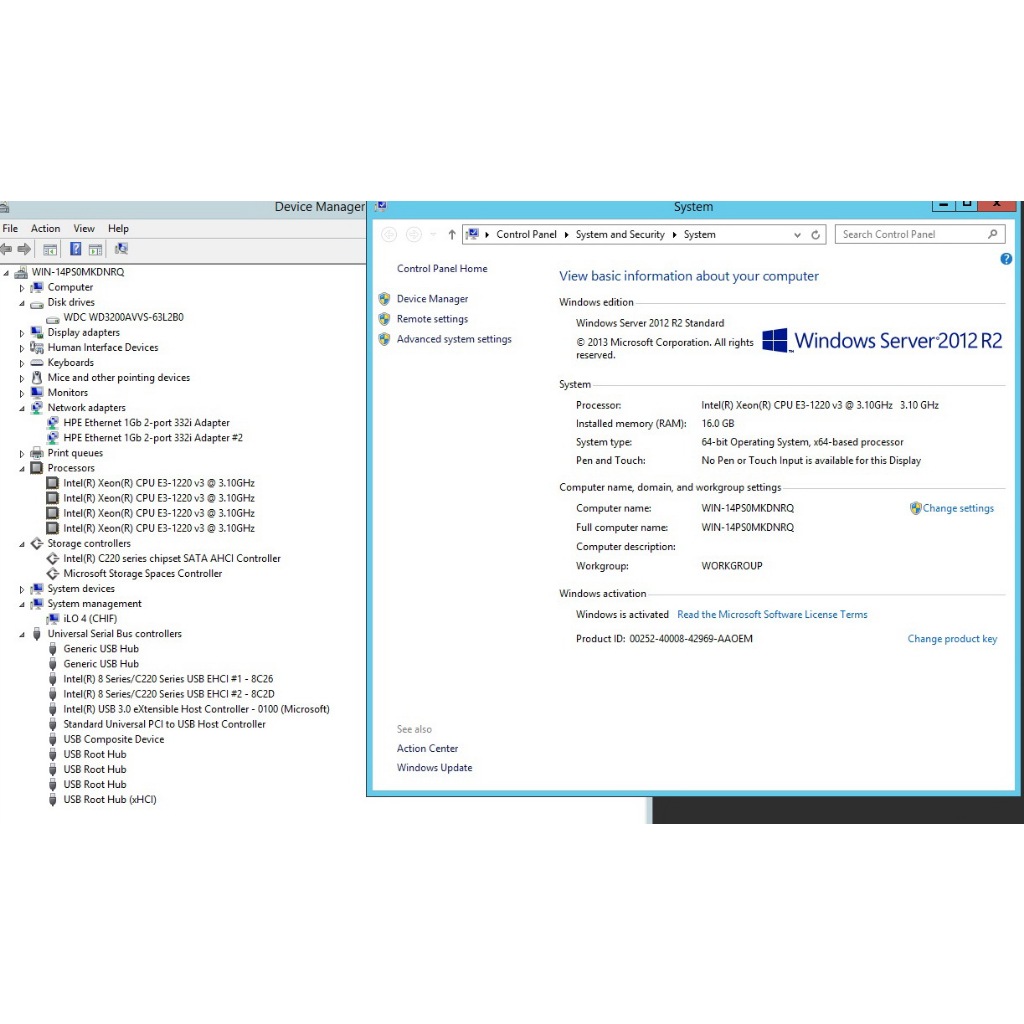Click System window Back navigation arrow
The width and height of the screenshot is (1024, 1024).
[389, 234]
